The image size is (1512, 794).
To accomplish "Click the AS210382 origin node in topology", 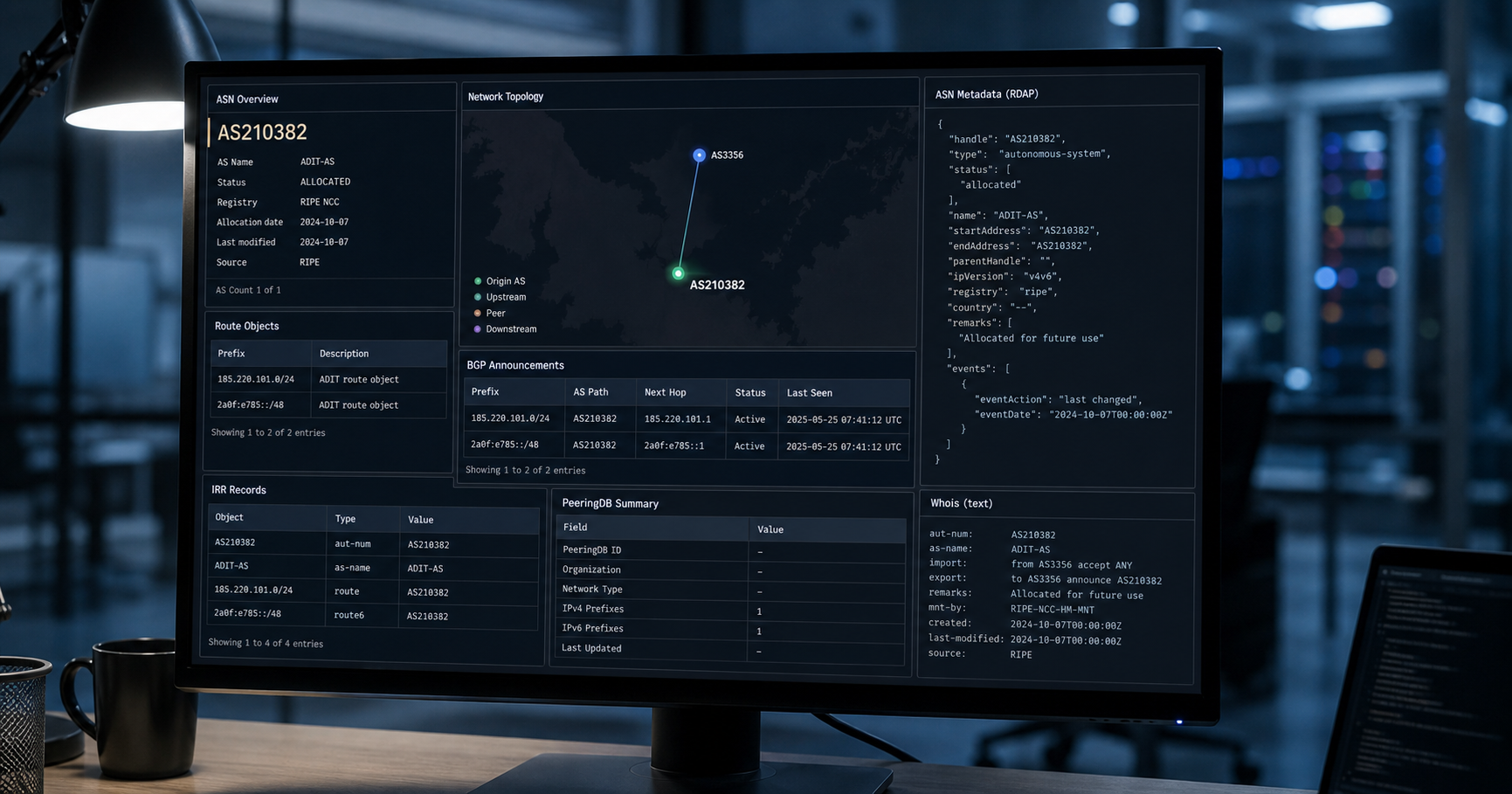I will pyautogui.click(x=678, y=273).
